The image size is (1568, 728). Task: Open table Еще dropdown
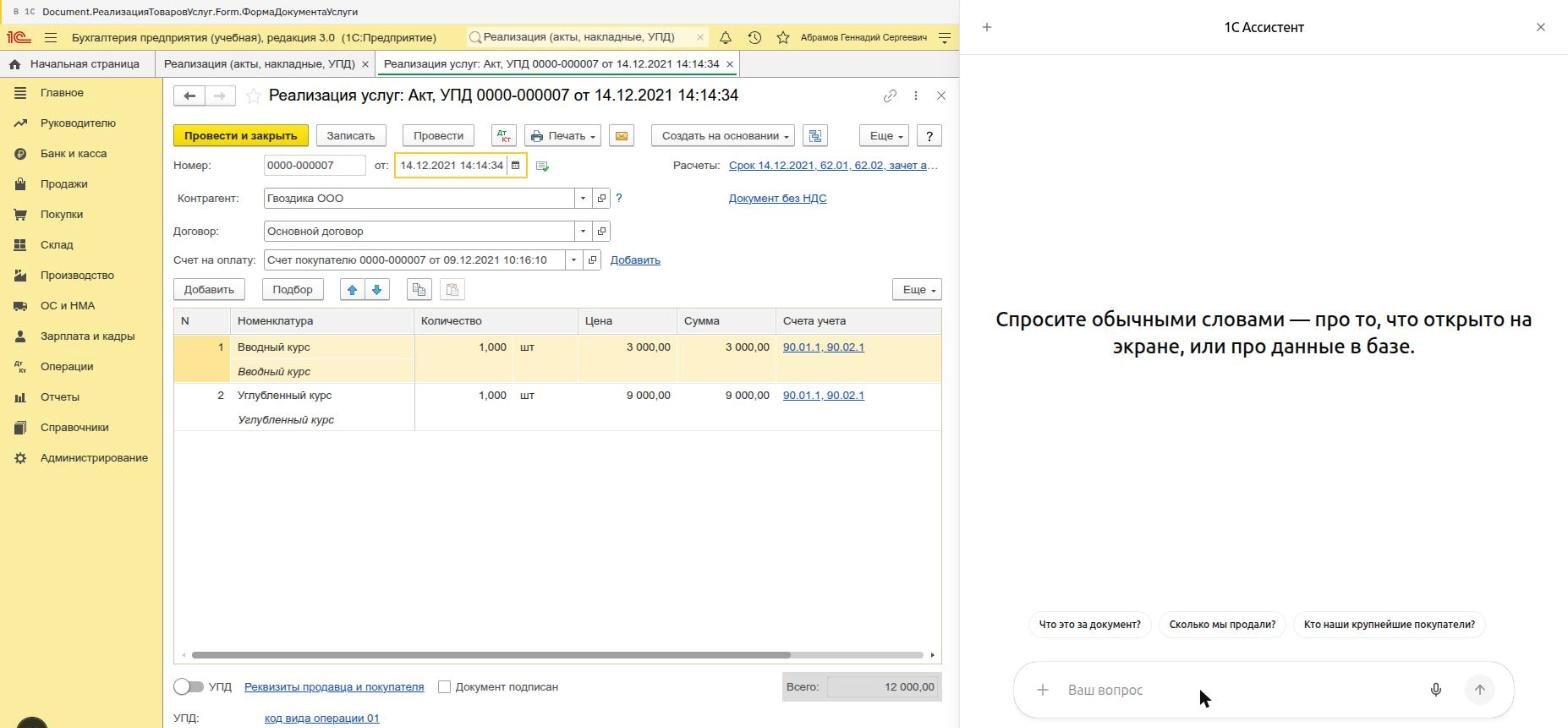tap(917, 290)
